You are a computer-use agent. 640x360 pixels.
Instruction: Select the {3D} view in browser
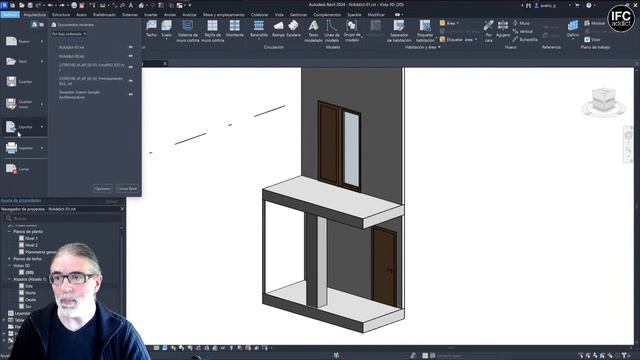(x=29, y=272)
